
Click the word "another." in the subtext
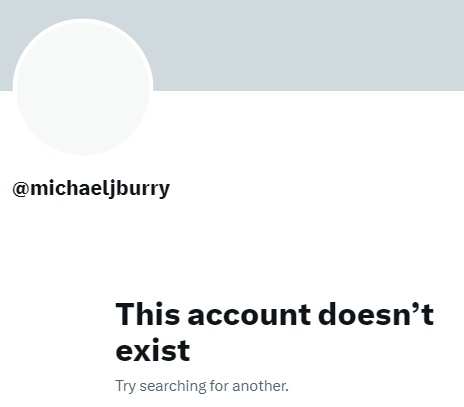tap(260, 386)
